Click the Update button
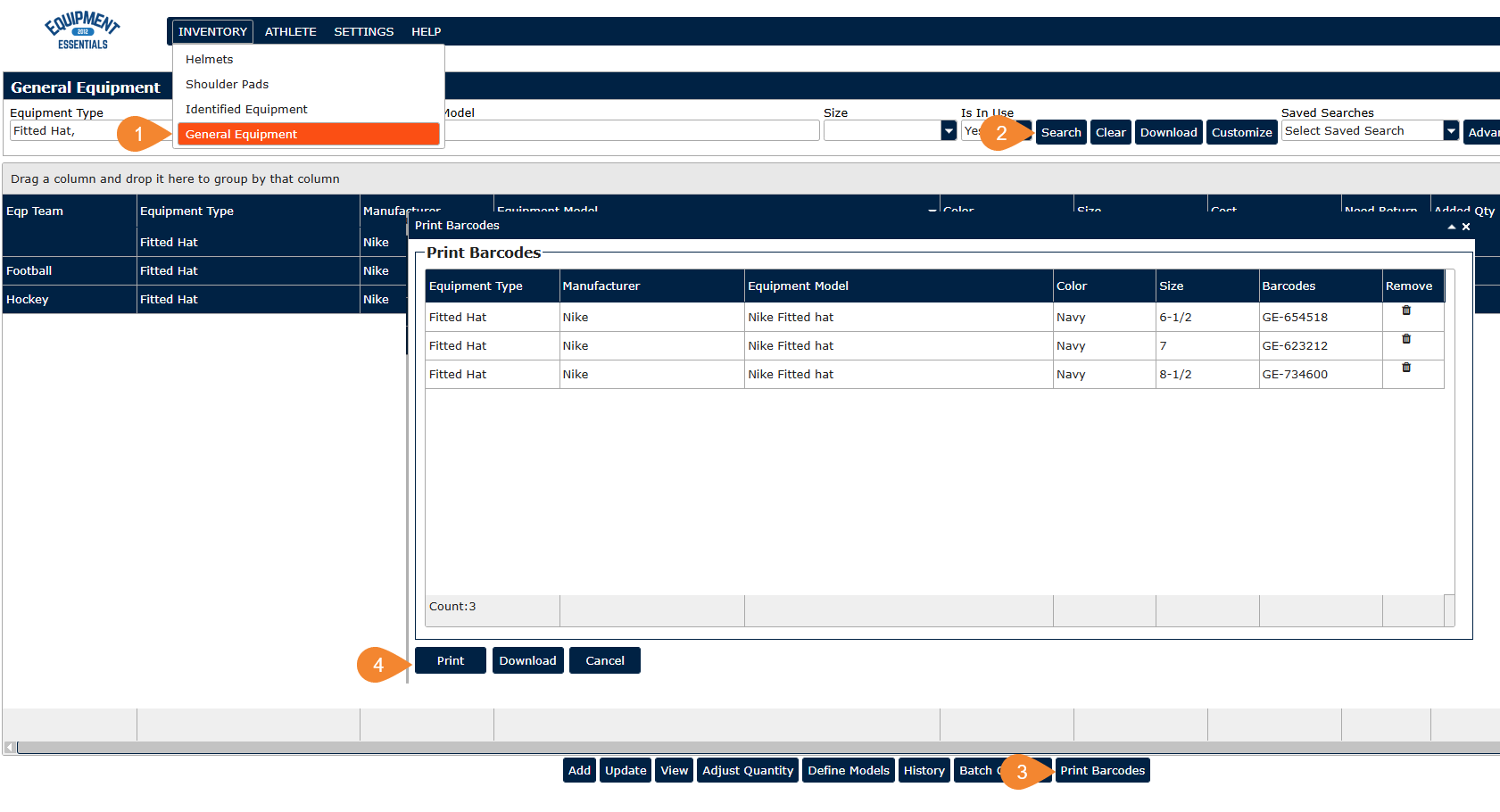Viewport: 1500px width, 812px height. coord(626,770)
